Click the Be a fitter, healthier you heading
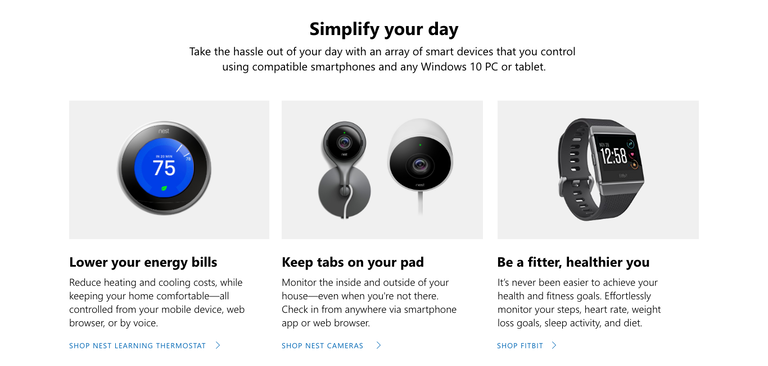Viewport: 768px width, 366px height. pyautogui.click(x=574, y=262)
